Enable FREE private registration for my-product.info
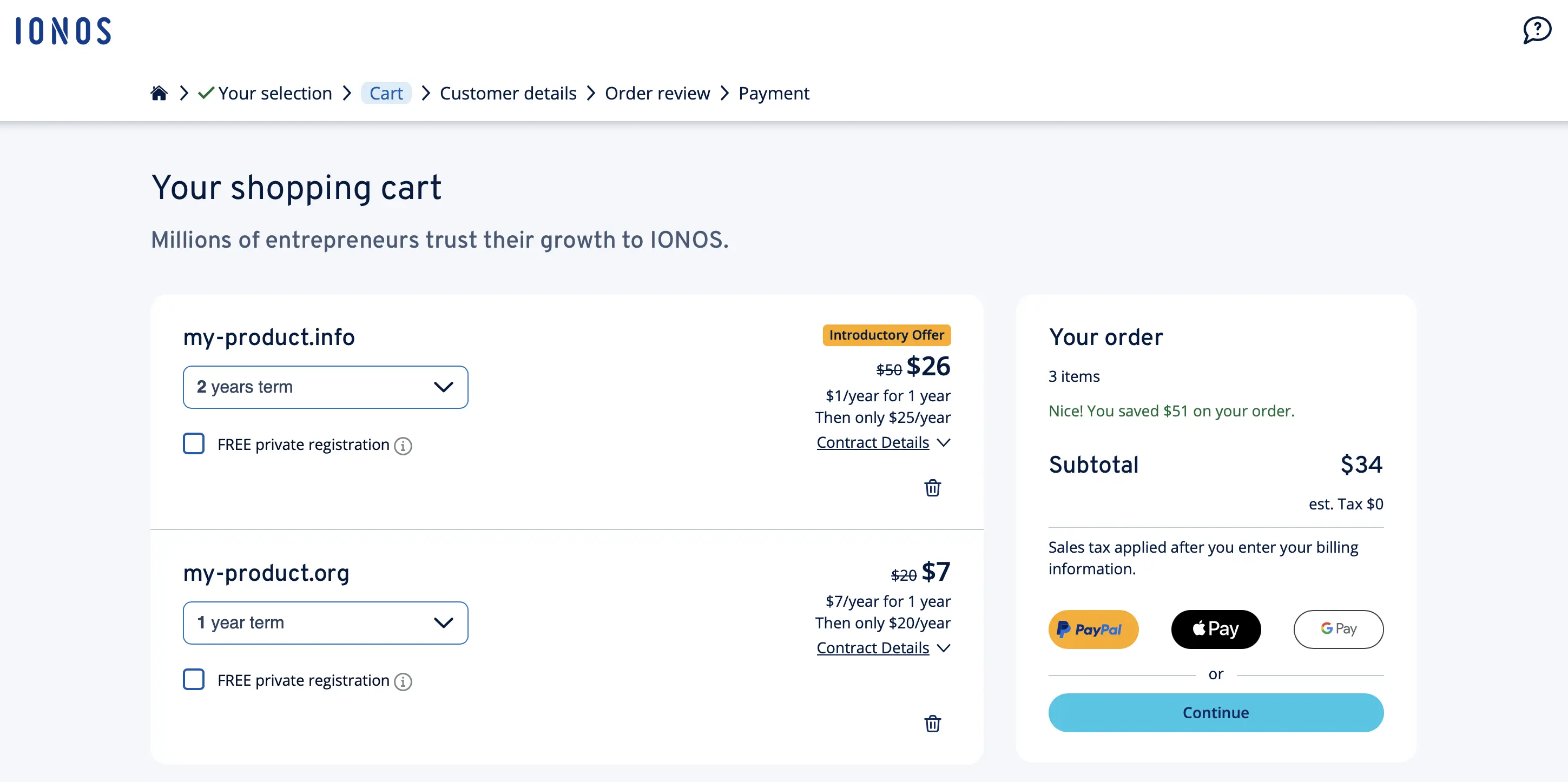The width and height of the screenshot is (1568, 782). click(193, 443)
